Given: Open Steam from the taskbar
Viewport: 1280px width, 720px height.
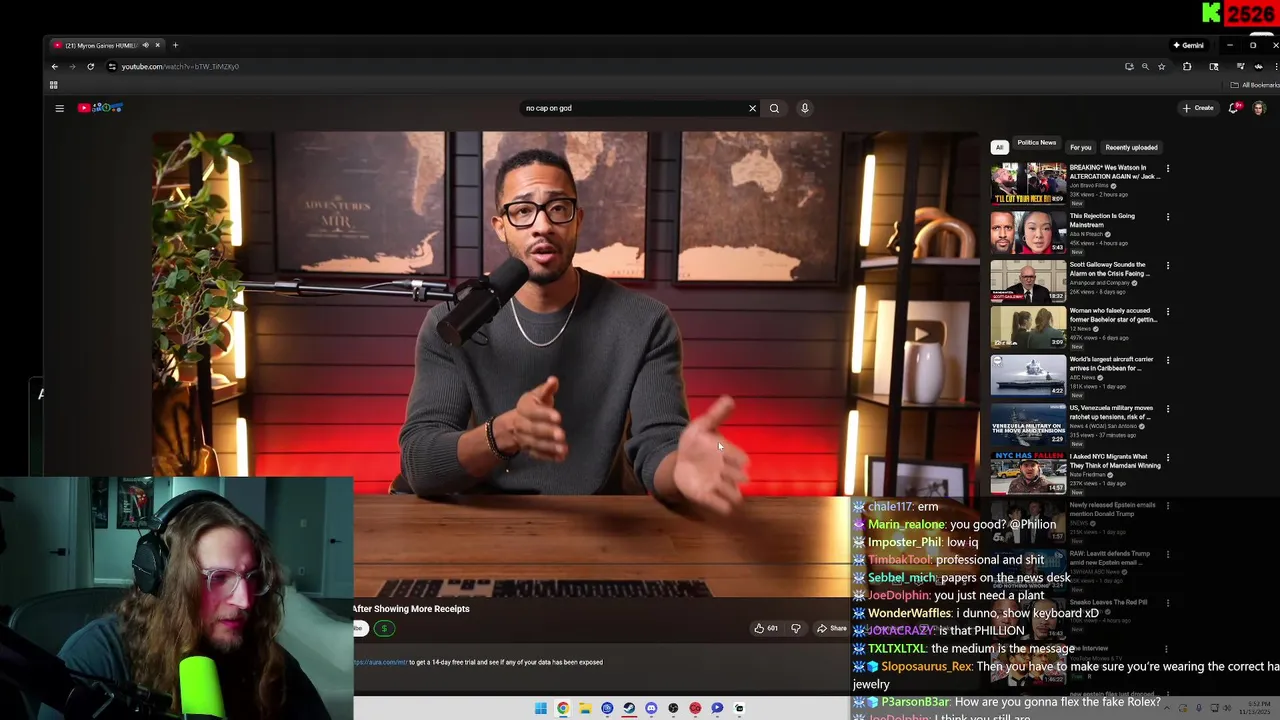Looking at the screenshot, I should point(629,708).
